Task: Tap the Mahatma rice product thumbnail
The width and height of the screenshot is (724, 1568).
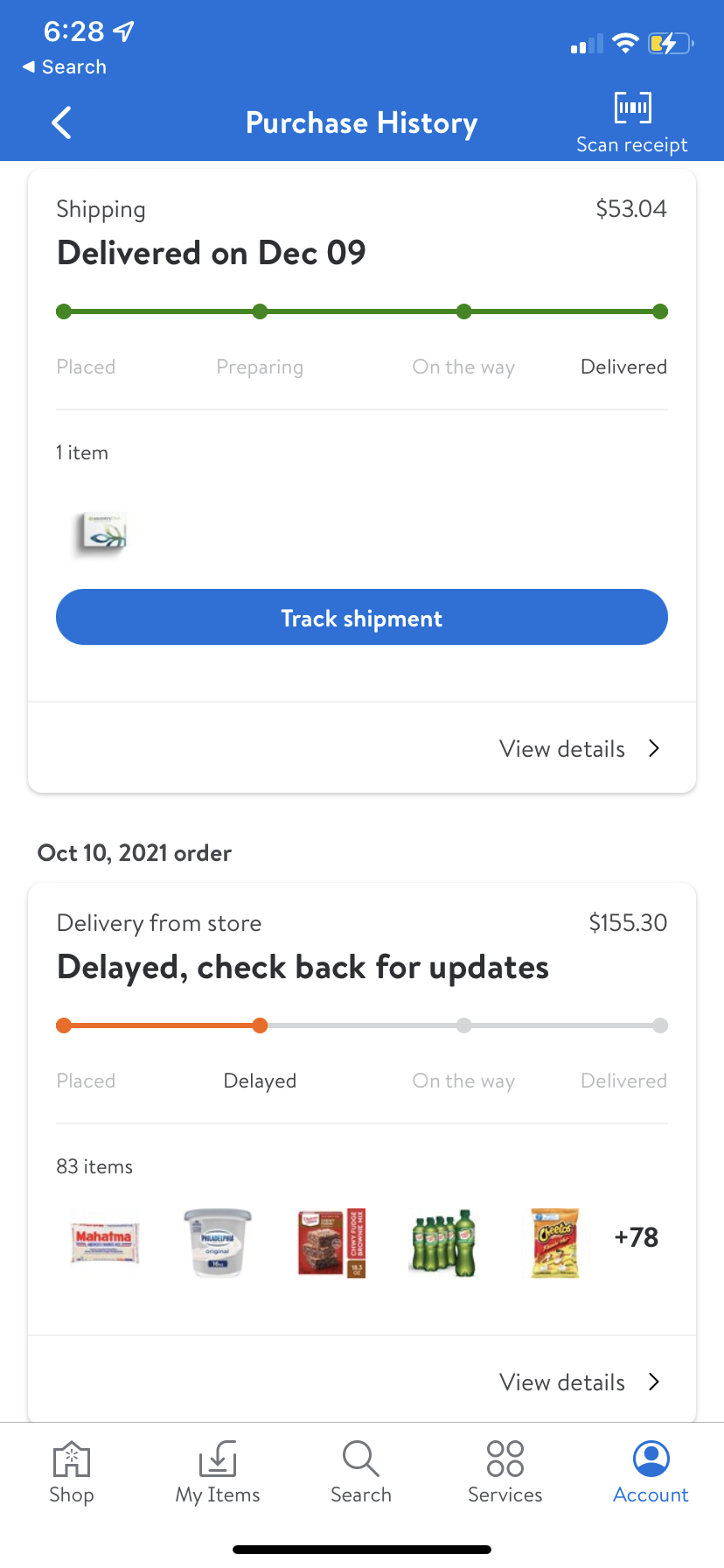Action: pos(104,1242)
